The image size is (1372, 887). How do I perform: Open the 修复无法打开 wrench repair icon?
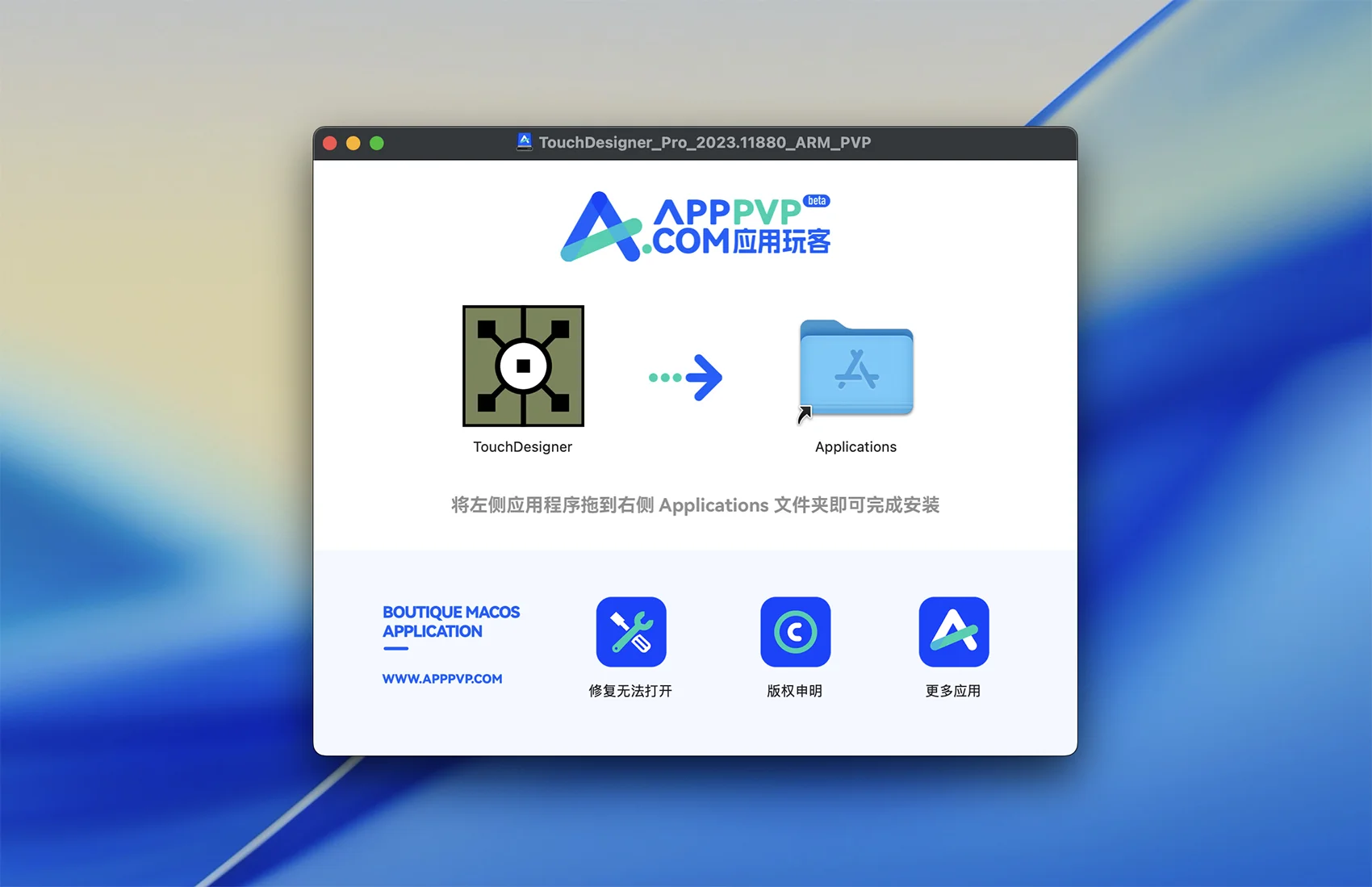(631, 632)
